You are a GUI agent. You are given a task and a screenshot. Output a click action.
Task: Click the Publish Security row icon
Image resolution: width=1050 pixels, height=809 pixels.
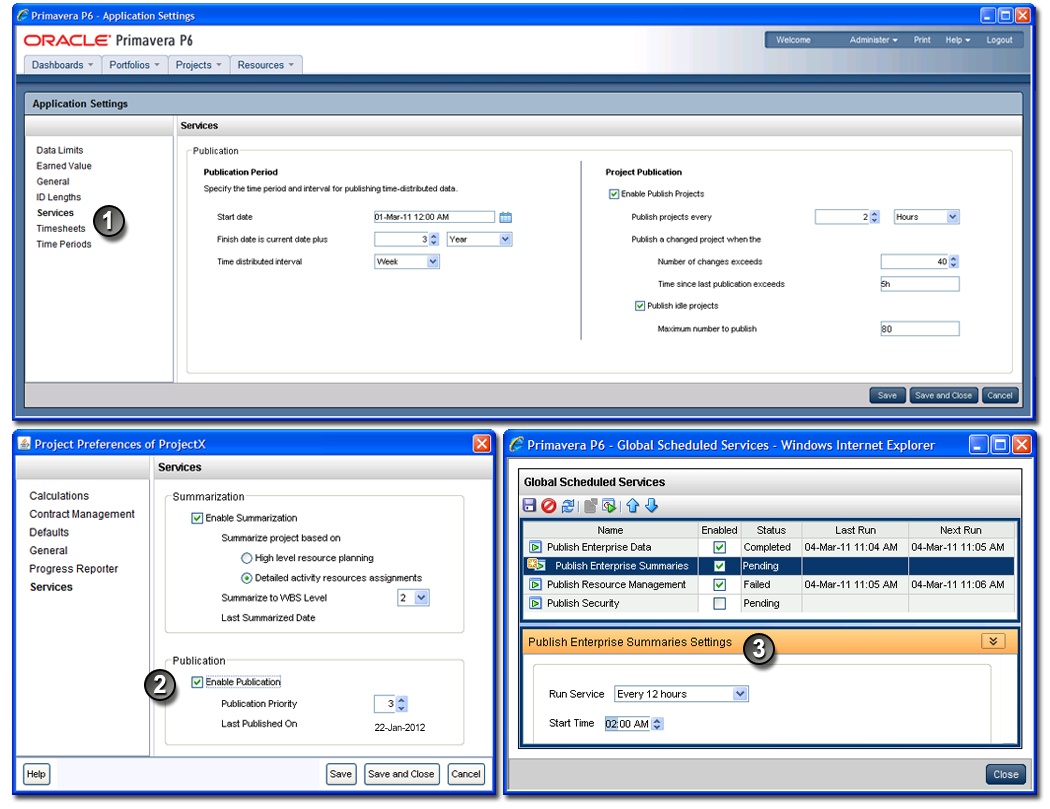[535, 603]
